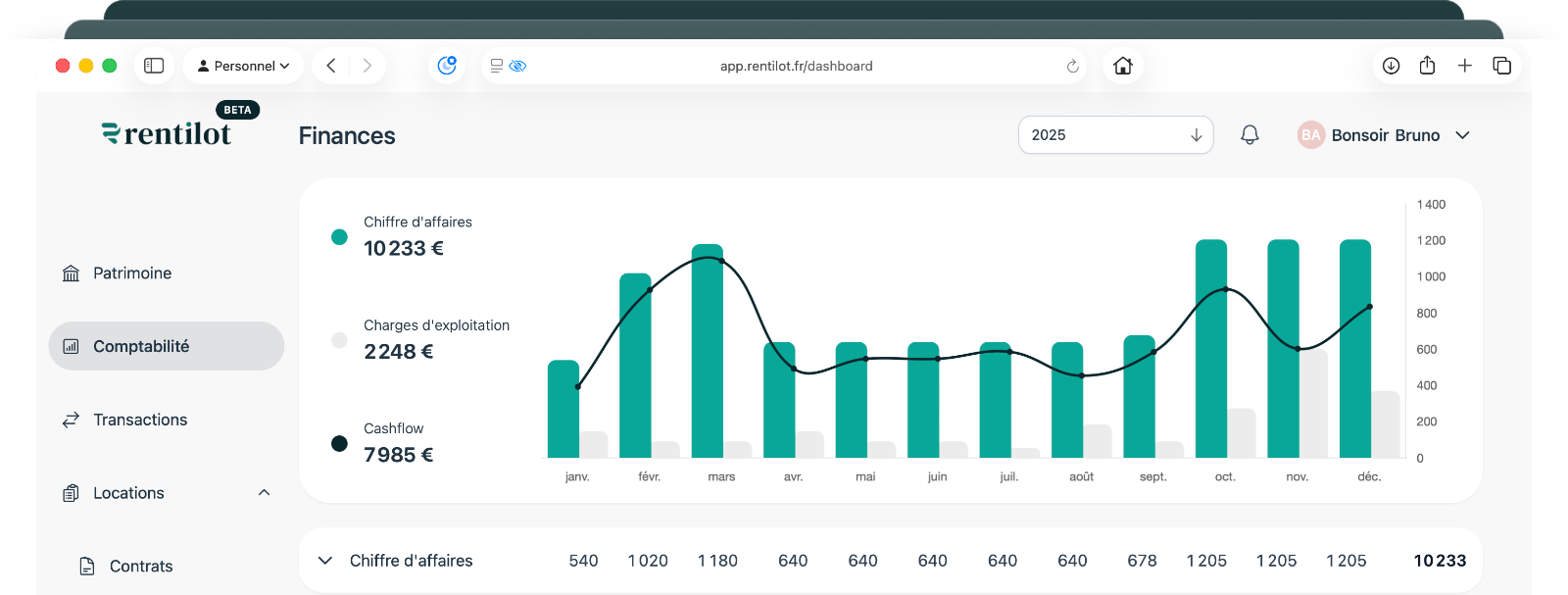Collapse the Locations sidebar section

[264, 493]
